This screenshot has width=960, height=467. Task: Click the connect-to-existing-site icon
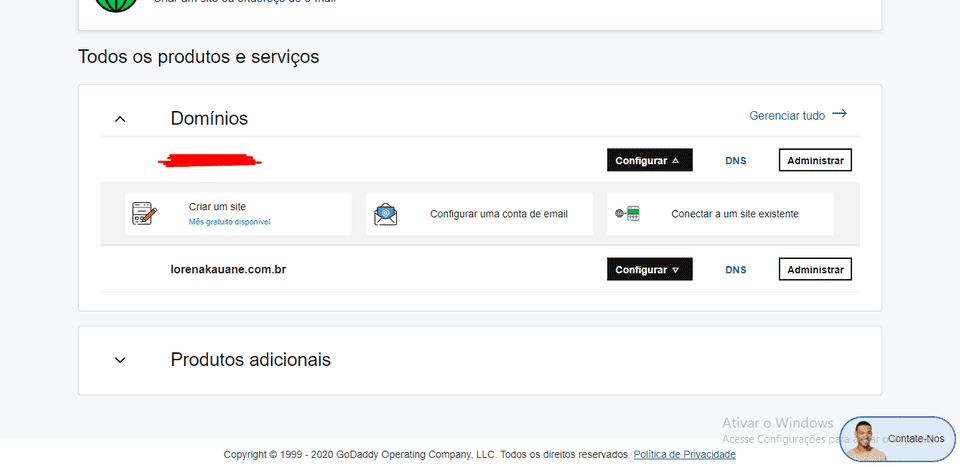[x=627, y=214]
